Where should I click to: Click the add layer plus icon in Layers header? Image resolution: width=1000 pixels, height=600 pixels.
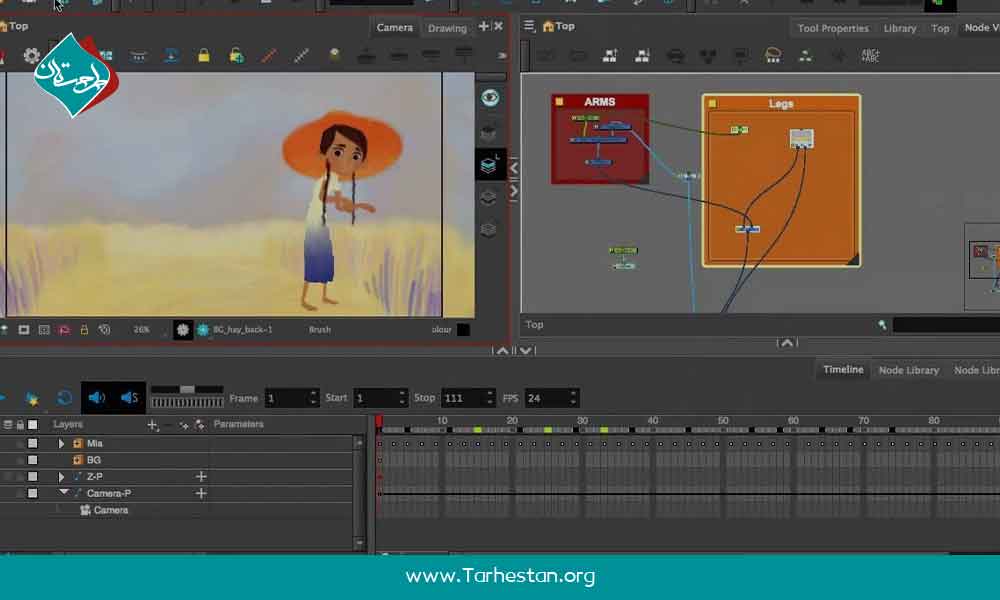pos(152,425)
